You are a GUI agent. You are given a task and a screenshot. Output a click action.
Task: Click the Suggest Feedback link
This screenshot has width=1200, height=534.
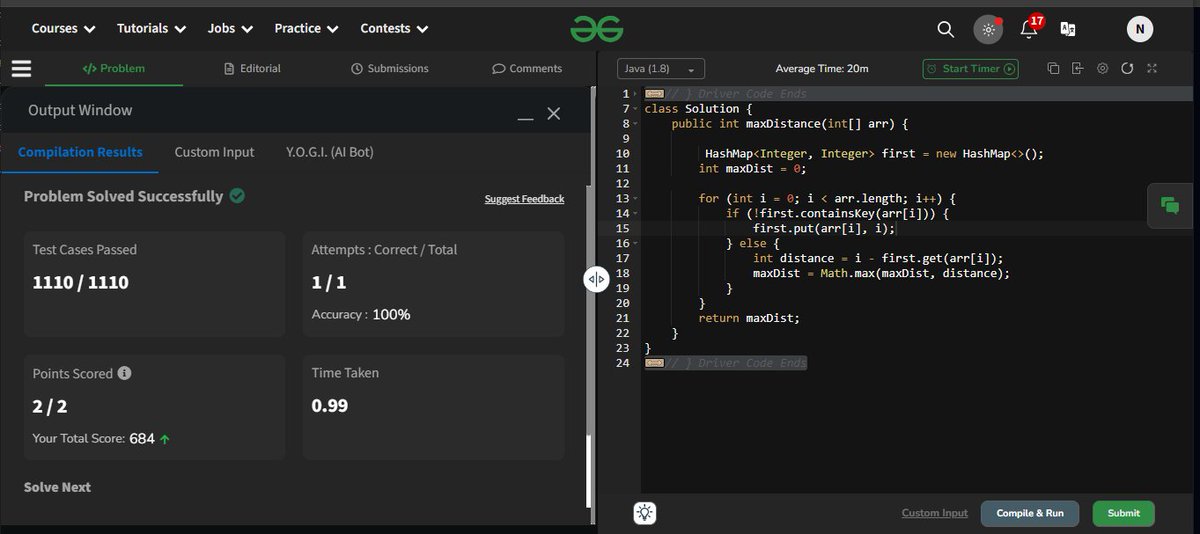(x=524, y=199)
